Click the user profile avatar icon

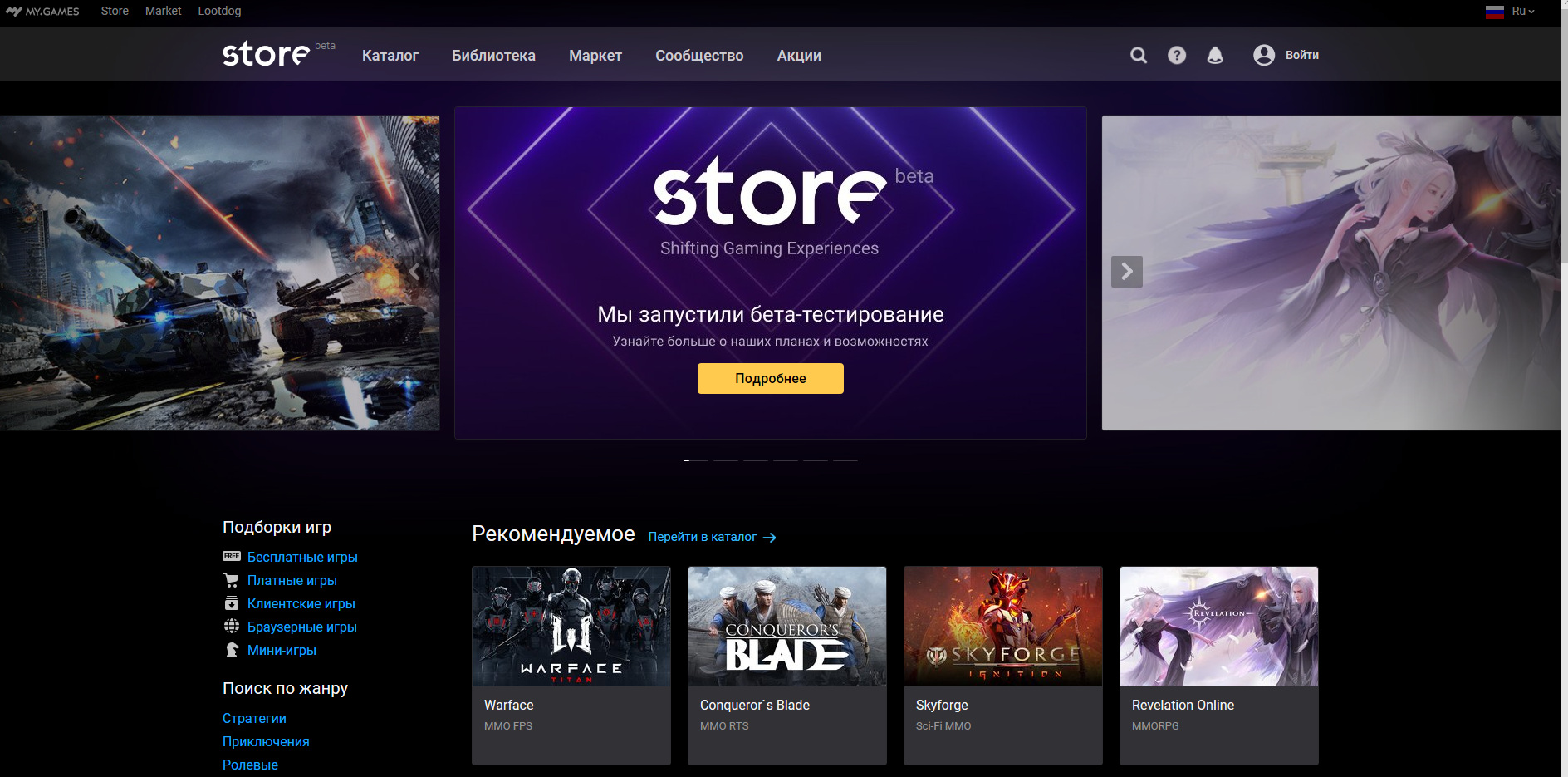(1264, 55)
